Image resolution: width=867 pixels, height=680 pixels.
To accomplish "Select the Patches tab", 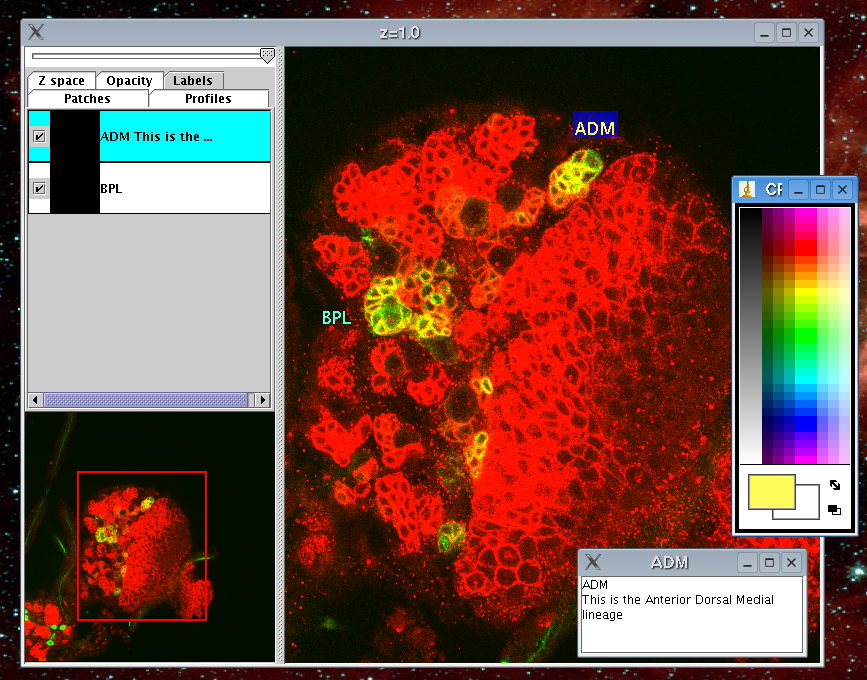I will 87,99.
